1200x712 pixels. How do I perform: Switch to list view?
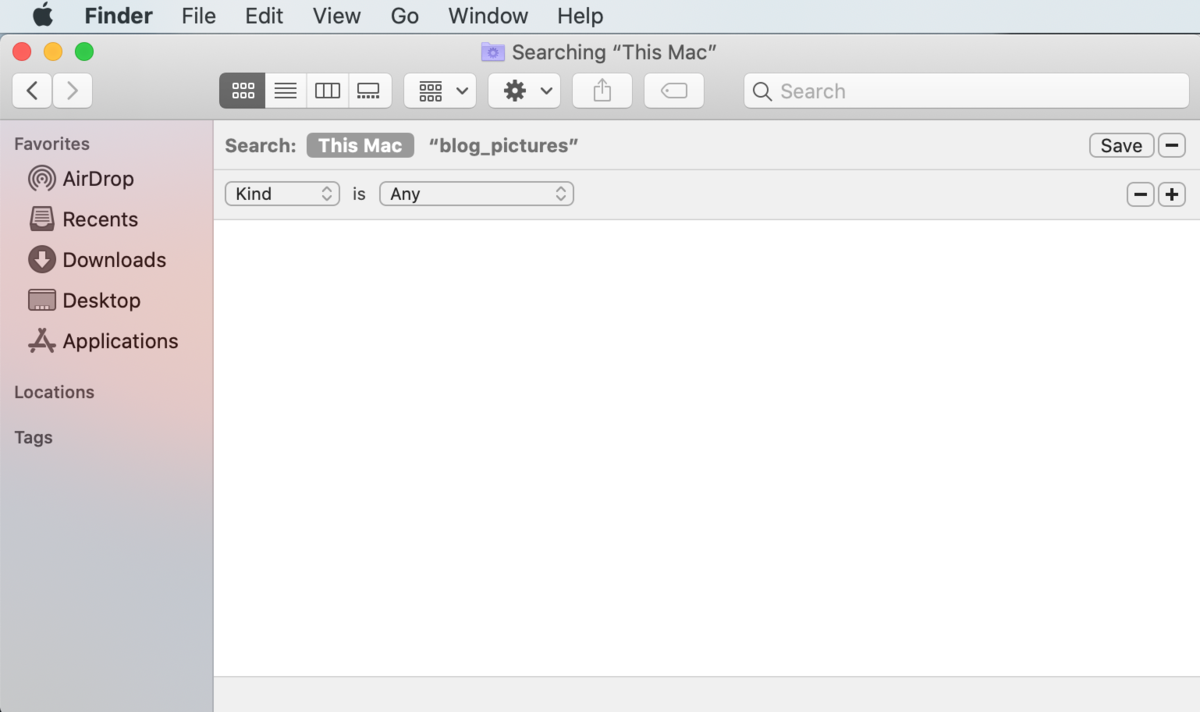click(285, 91)
